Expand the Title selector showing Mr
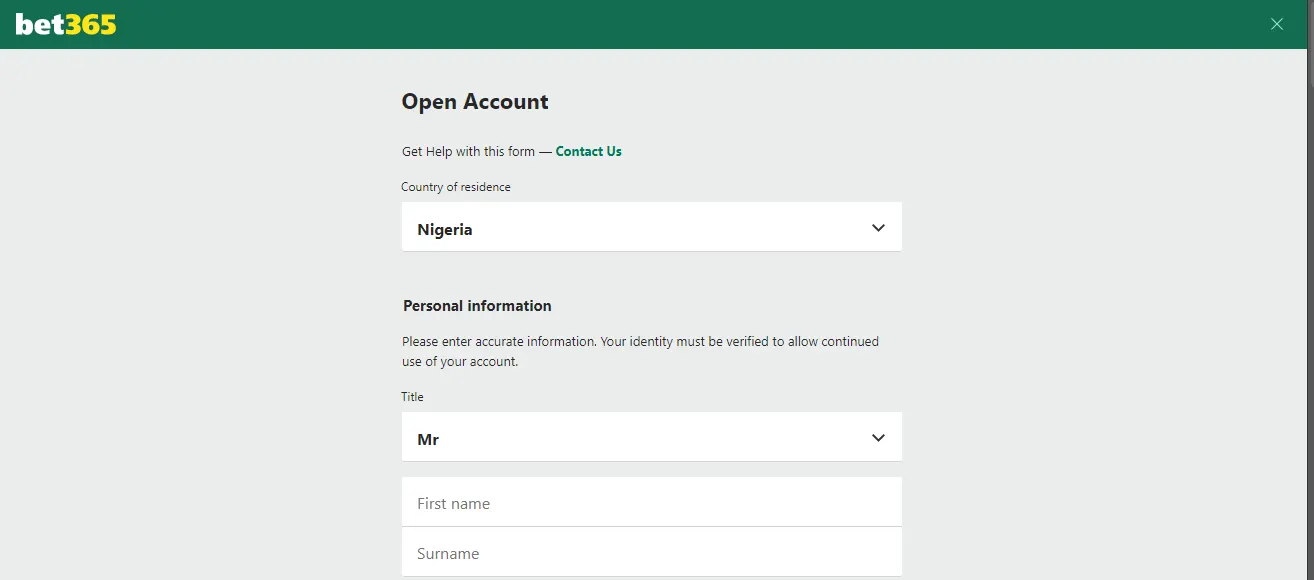The image size is (1314, 580). click(651, 437)
